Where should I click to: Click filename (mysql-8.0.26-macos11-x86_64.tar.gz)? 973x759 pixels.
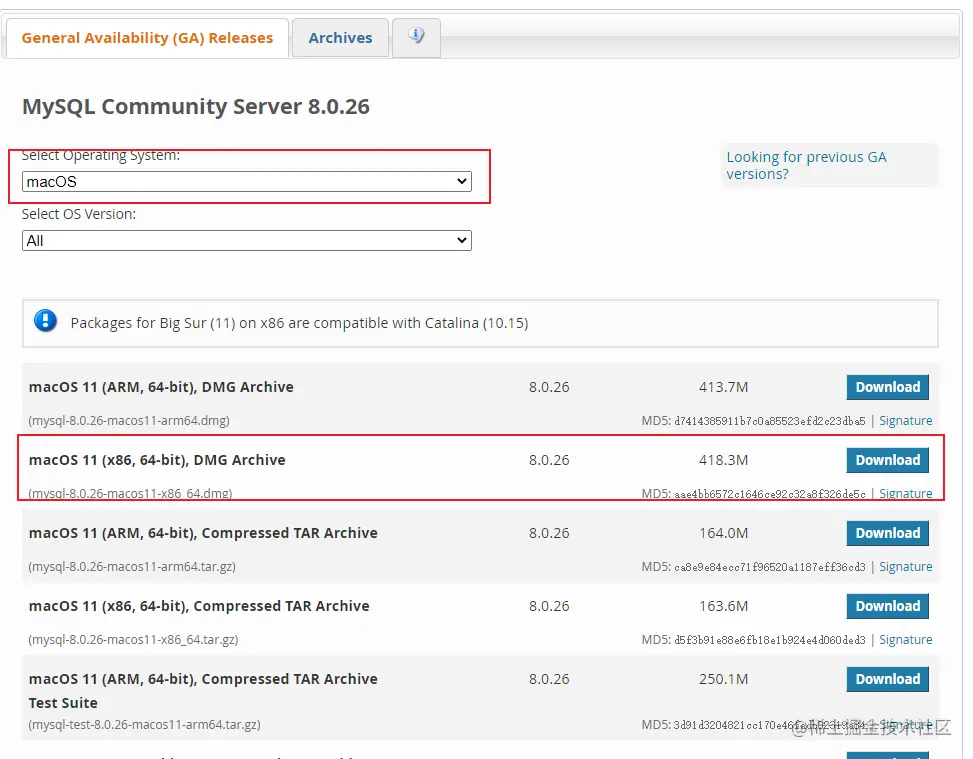coord(133,639)
